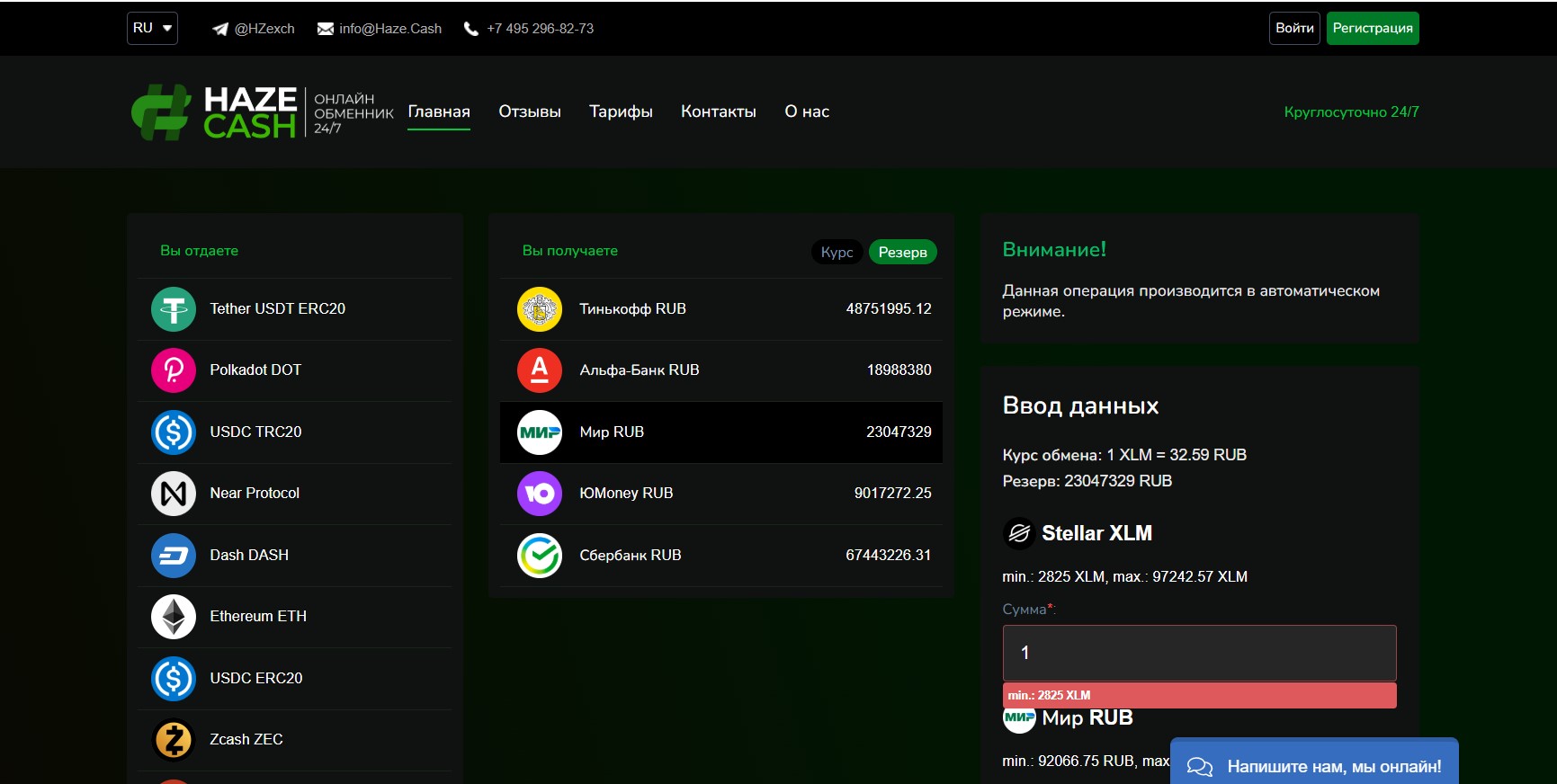
Task: Select Ethereum ETH currency row
Action: point(294,617)
